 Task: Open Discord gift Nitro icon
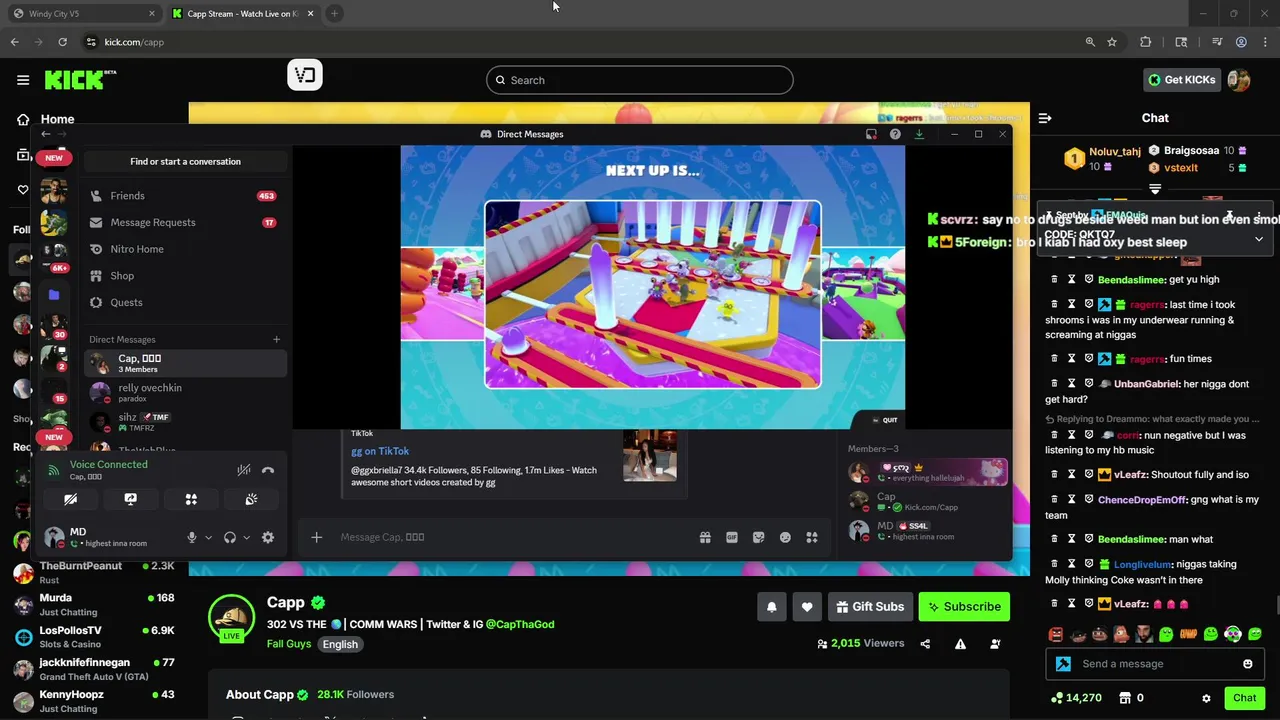(x=705, y=537)
